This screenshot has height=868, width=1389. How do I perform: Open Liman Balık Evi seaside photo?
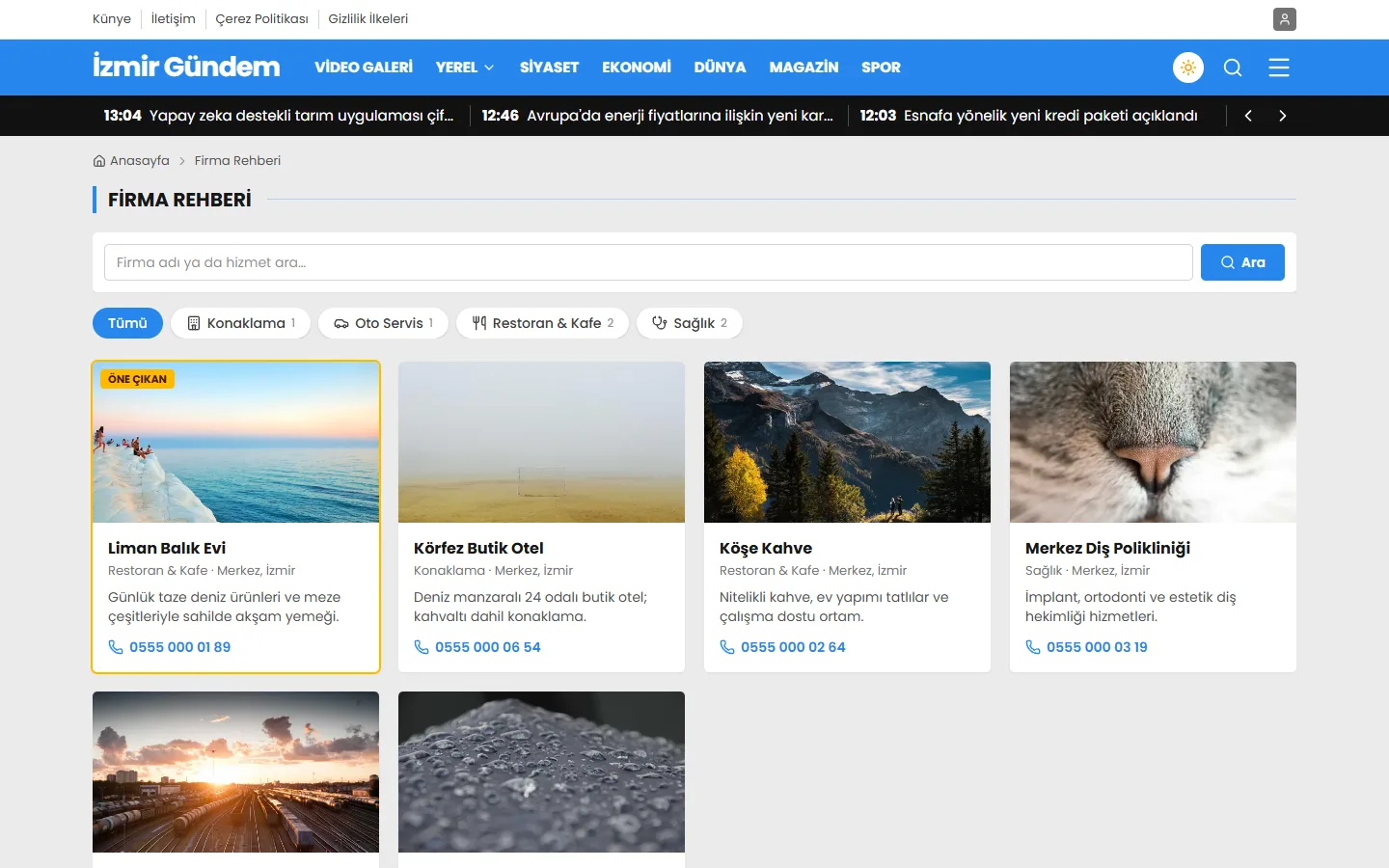click(x=236, y=443)
